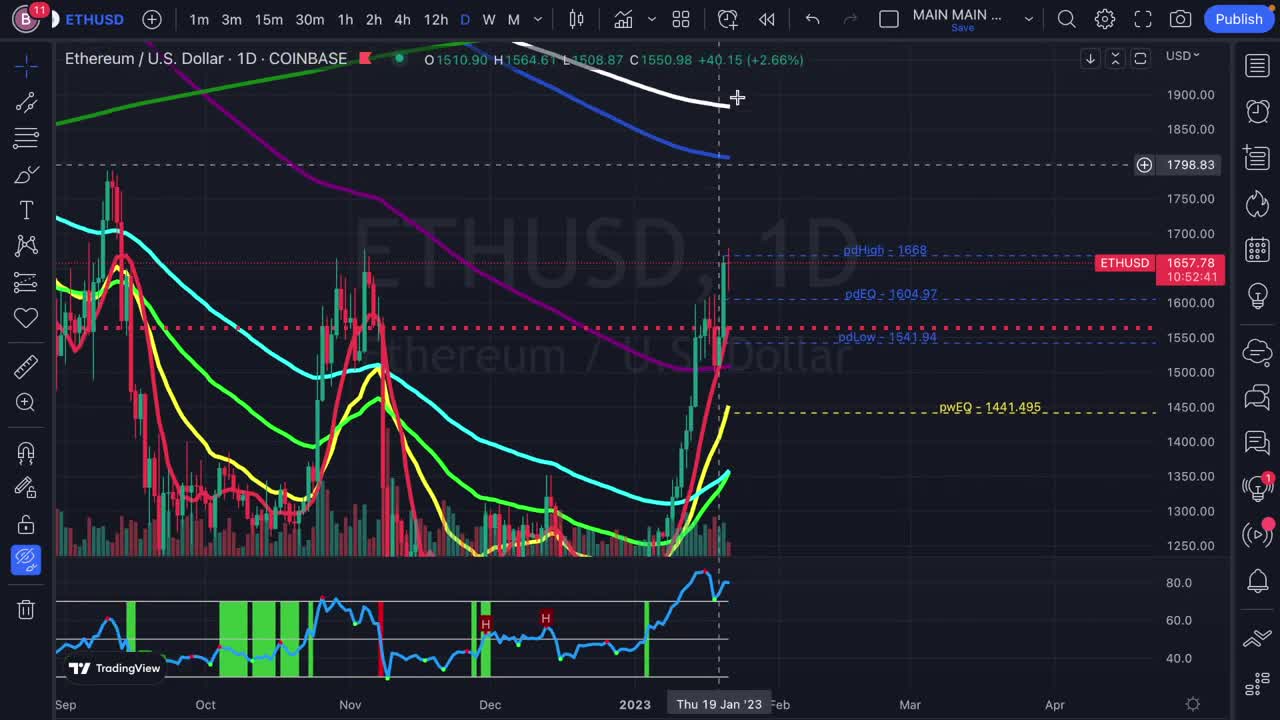
Task: Open the user profile avatar menu
Action: (26, 19)
